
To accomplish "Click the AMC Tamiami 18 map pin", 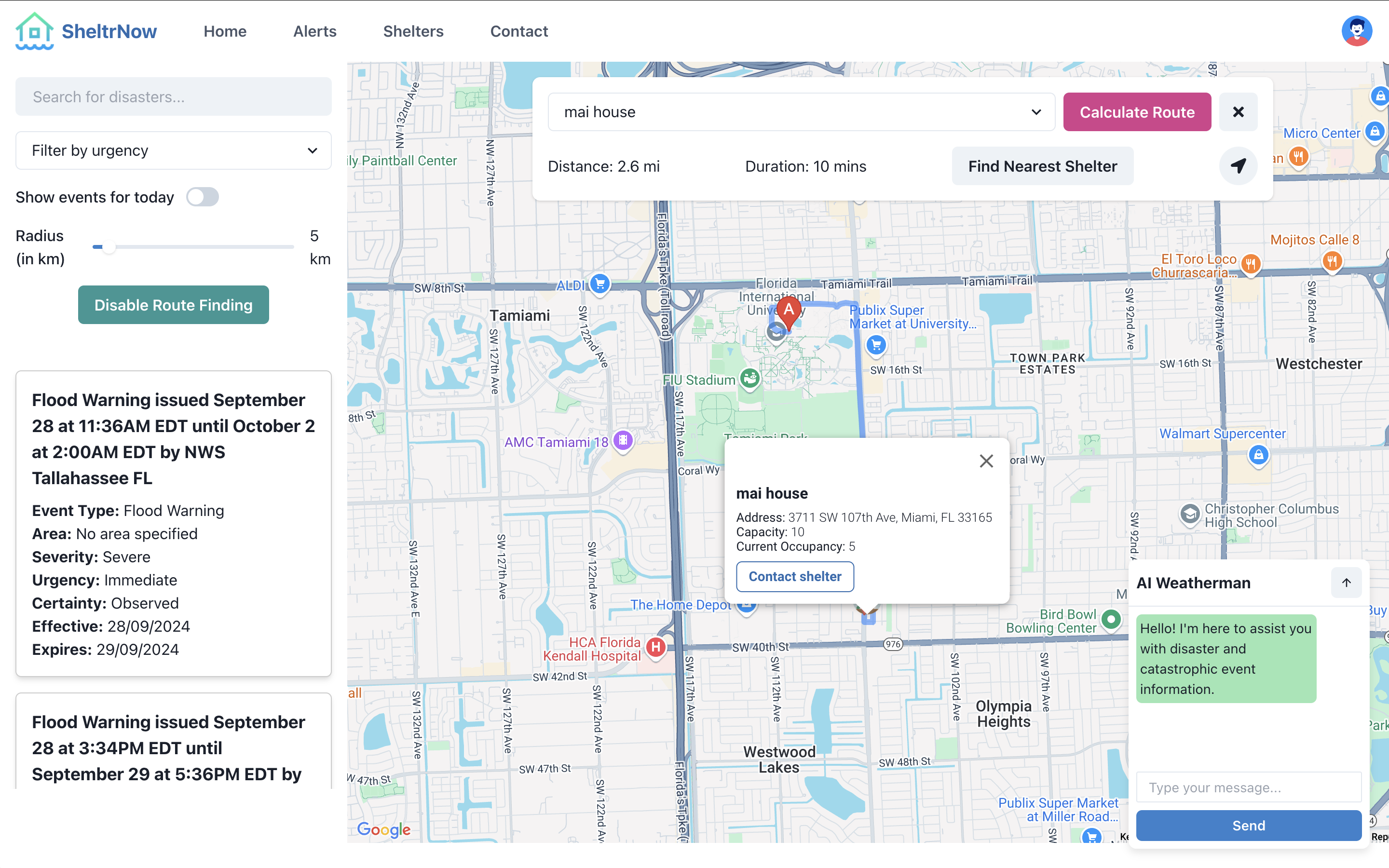I will click(x=623, y=441).
